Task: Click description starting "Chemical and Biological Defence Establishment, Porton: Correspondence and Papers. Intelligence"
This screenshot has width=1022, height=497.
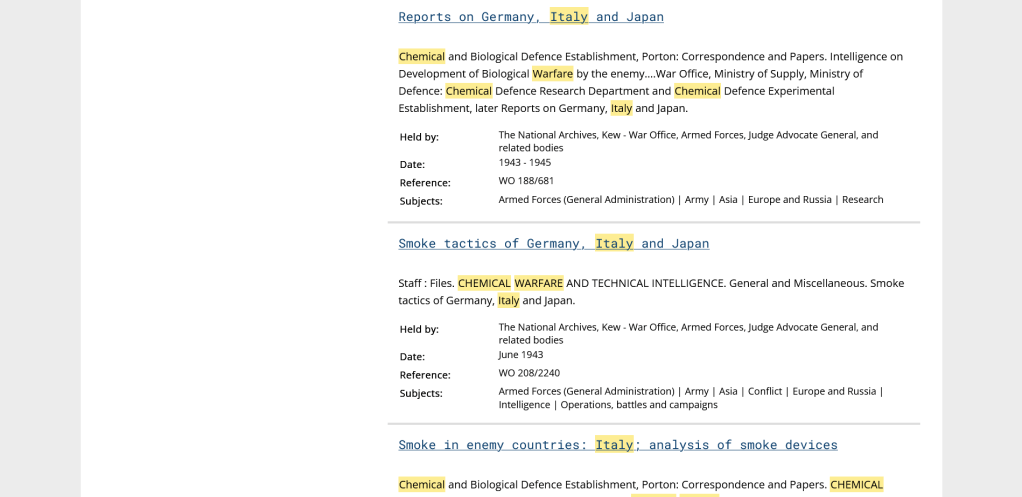Action: click(650, 82)
